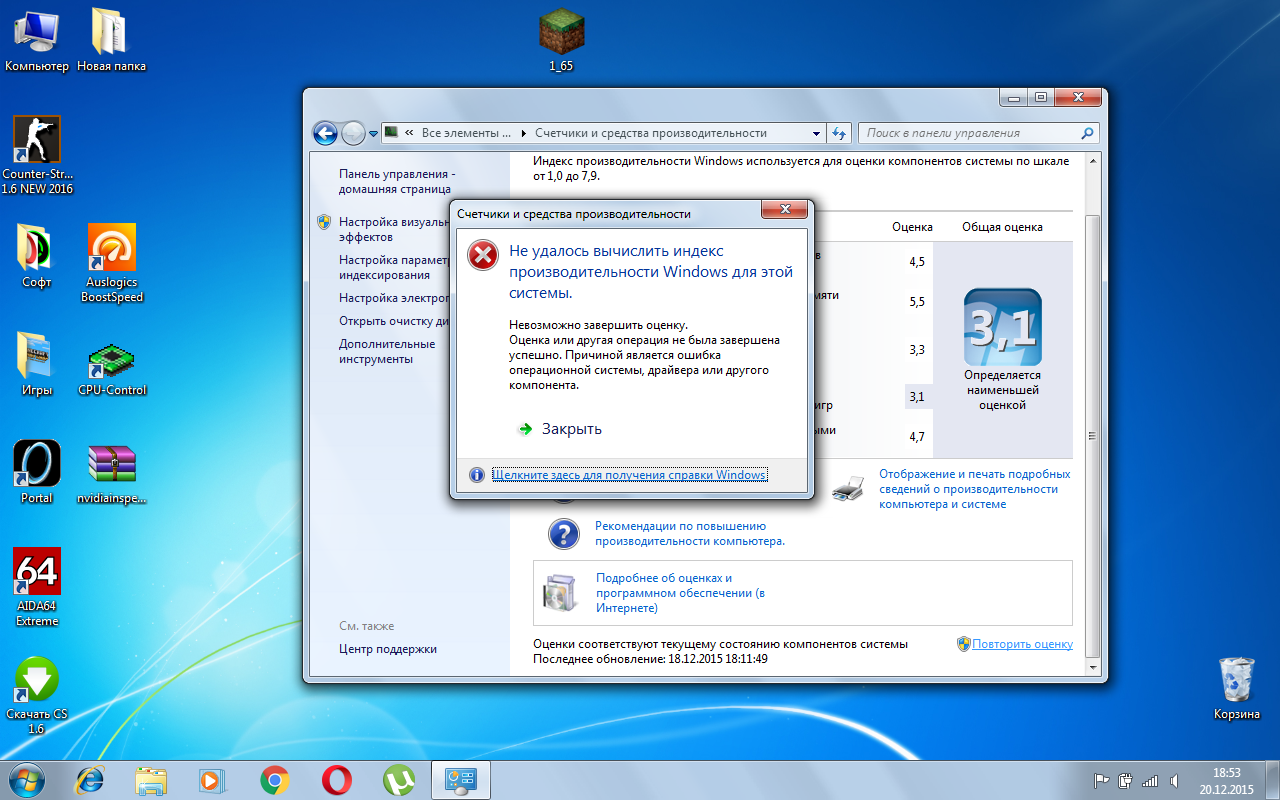Launch AIDA64 Extreme shortcut
This screenshot has height=800, width=1280.
coord(37,587)
